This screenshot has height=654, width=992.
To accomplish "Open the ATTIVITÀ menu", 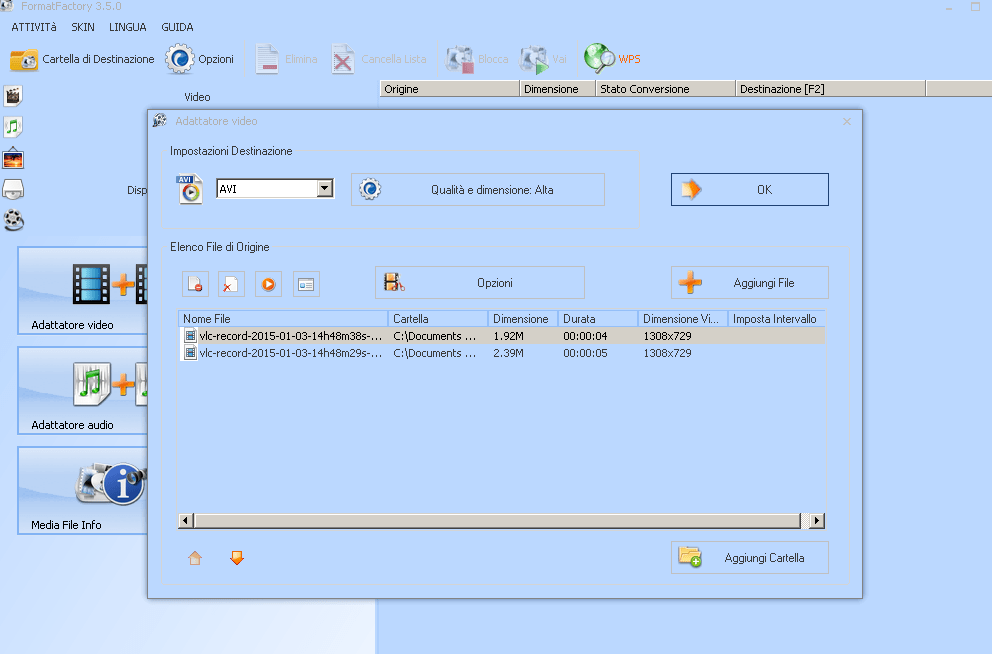I will [x=33, y=27].
